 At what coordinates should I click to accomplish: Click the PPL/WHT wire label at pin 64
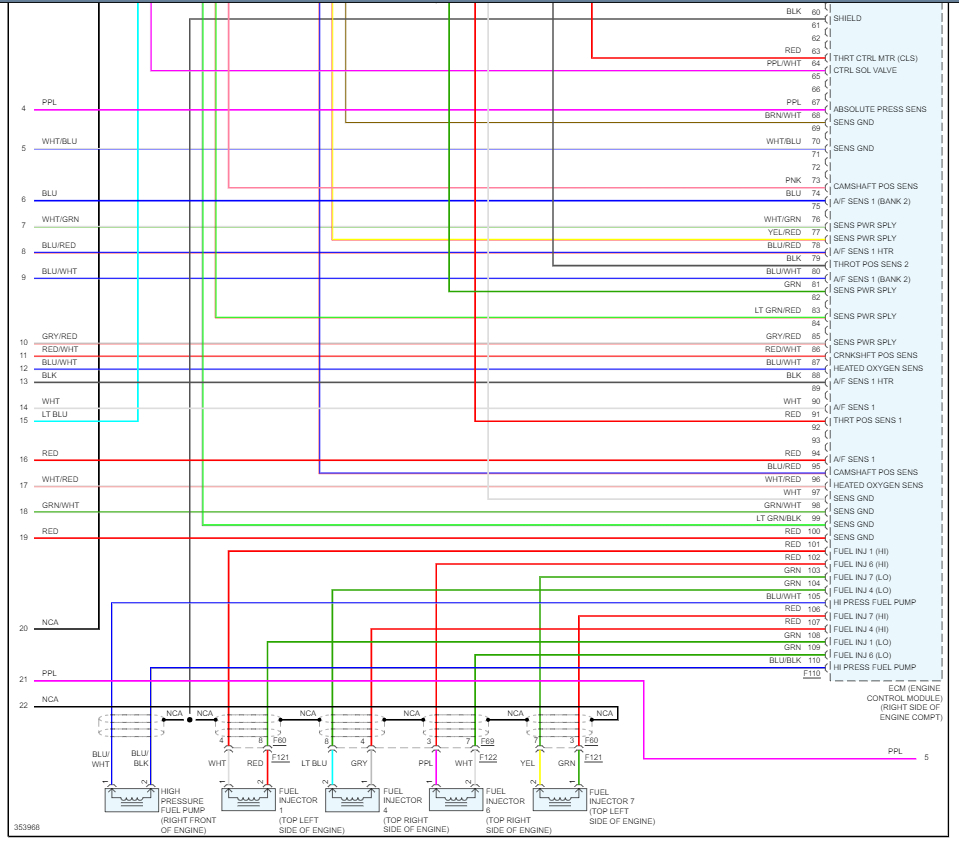[x=783, y=64]
